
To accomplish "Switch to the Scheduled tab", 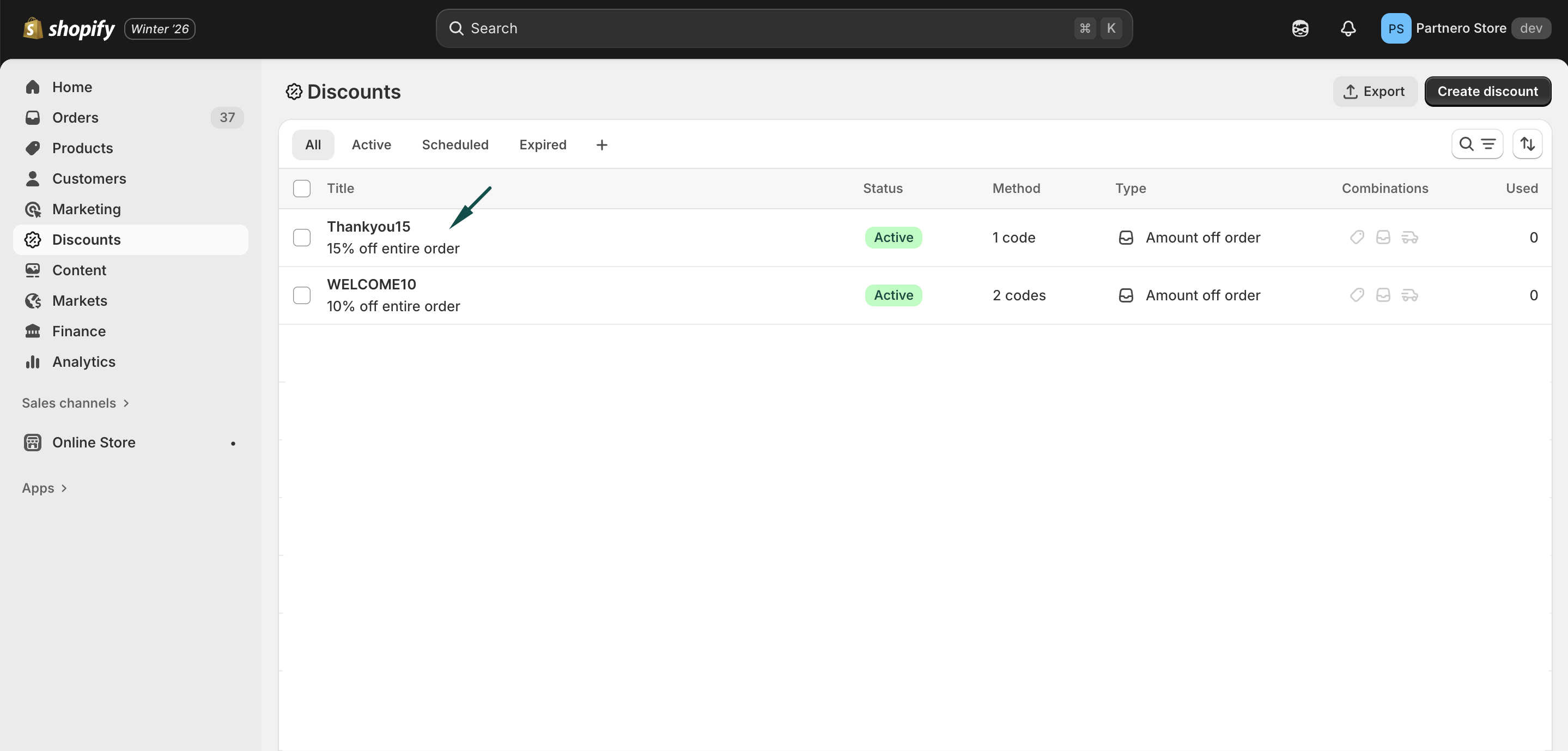I will [455, 145].
